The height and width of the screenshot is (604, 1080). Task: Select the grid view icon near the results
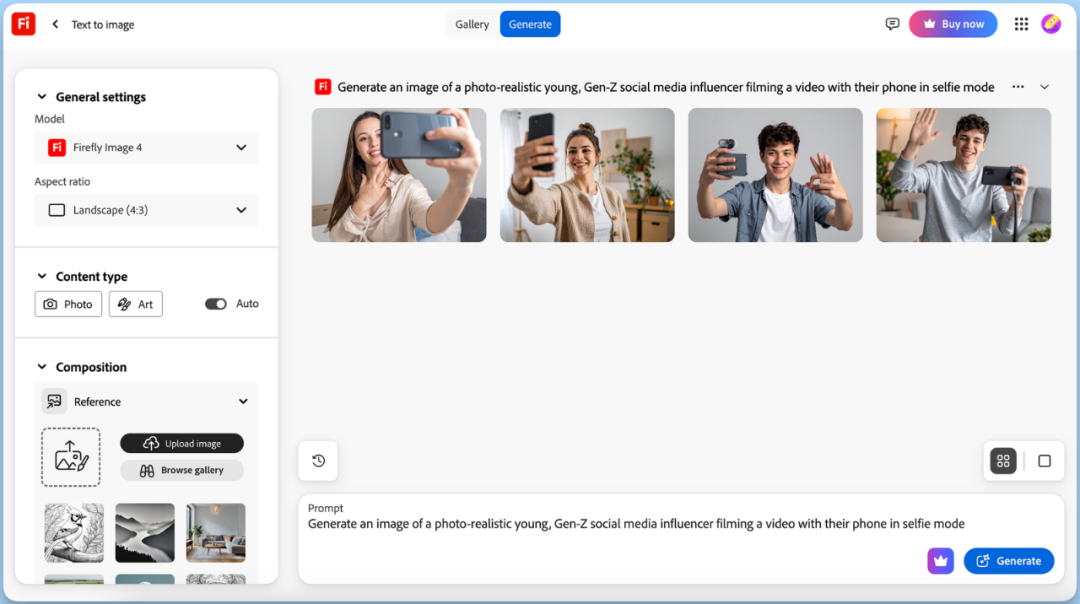[1003, 460]
